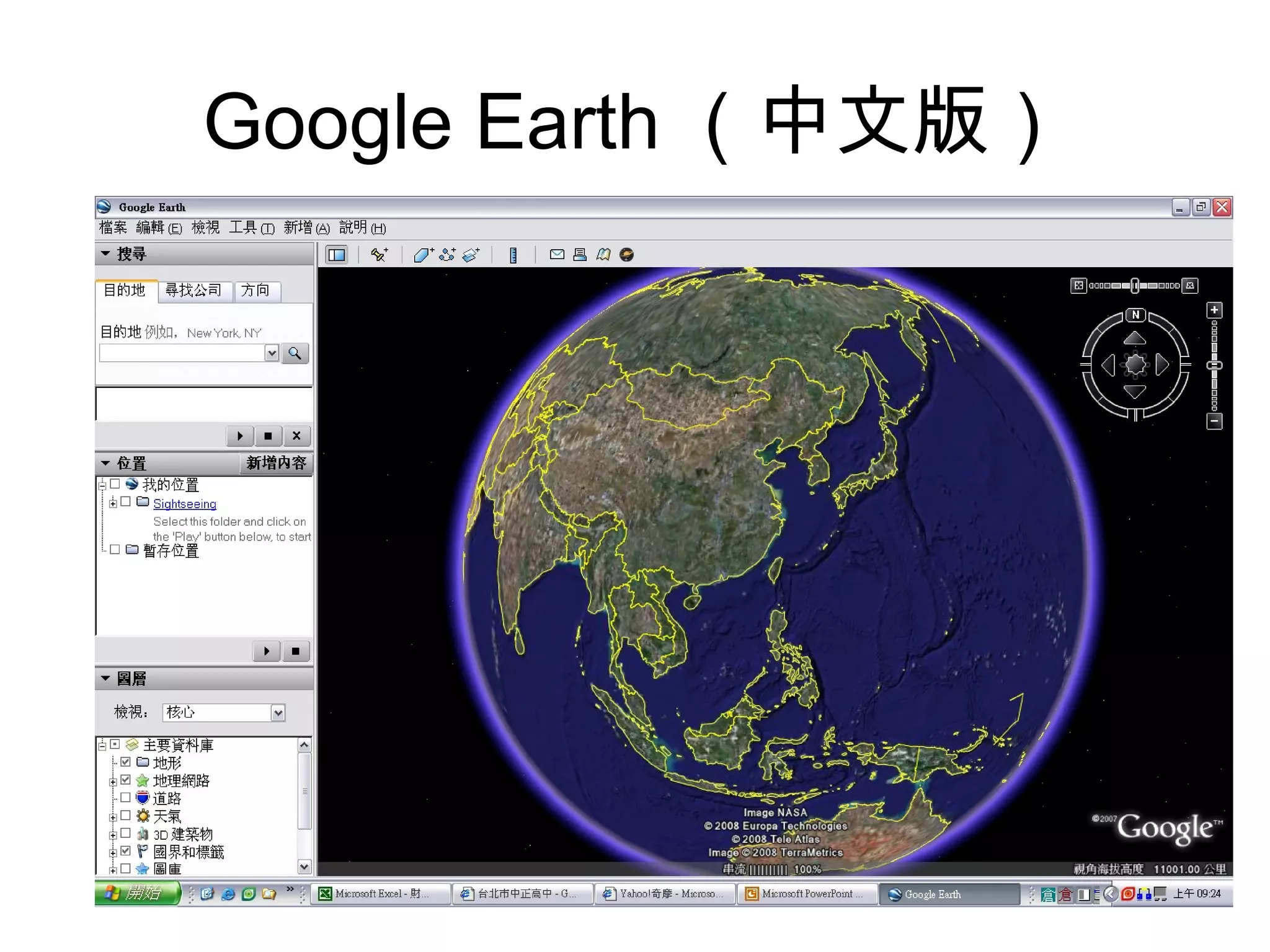
Task: Add a placemark with the pushpin tool
Action: point(379,255)
